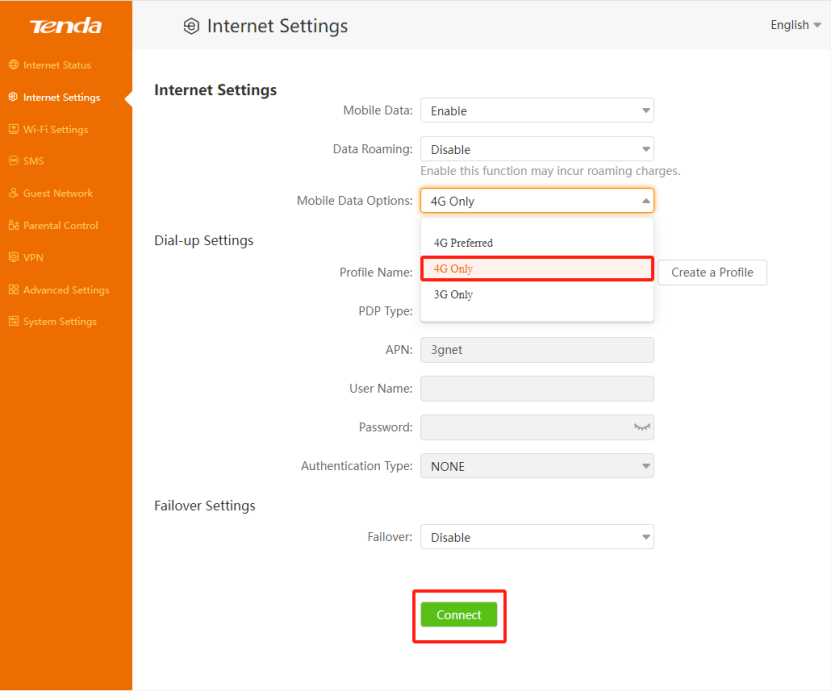The image size is (831, 692).
Task: Show password using the eye icon
Action: click(x=641, y=427)
